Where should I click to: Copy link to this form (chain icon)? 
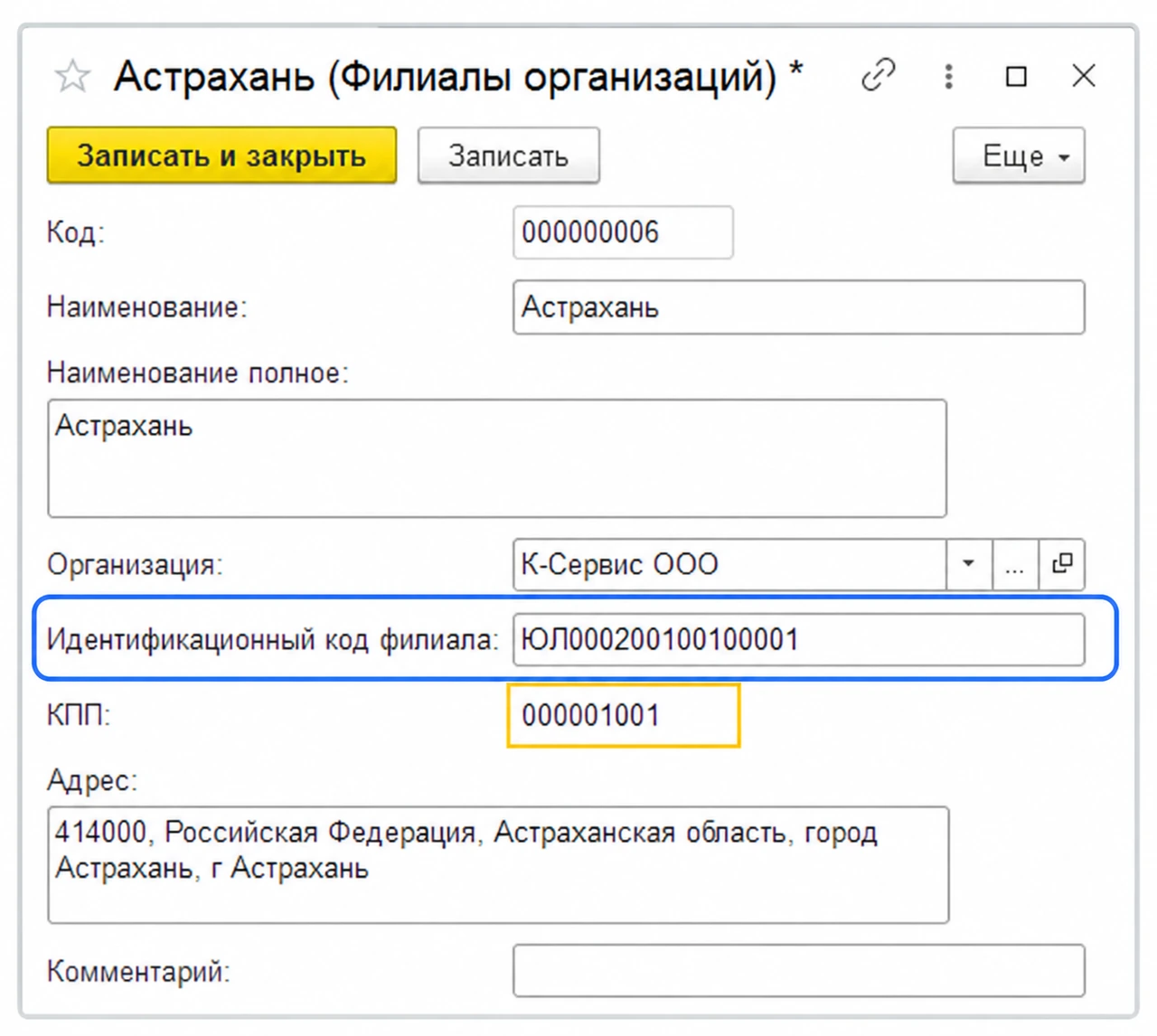879,76
